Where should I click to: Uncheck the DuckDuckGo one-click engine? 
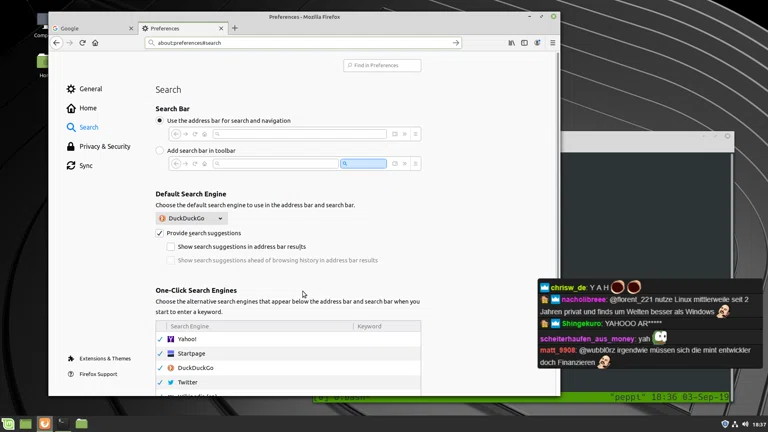click(x=160, y=368)
